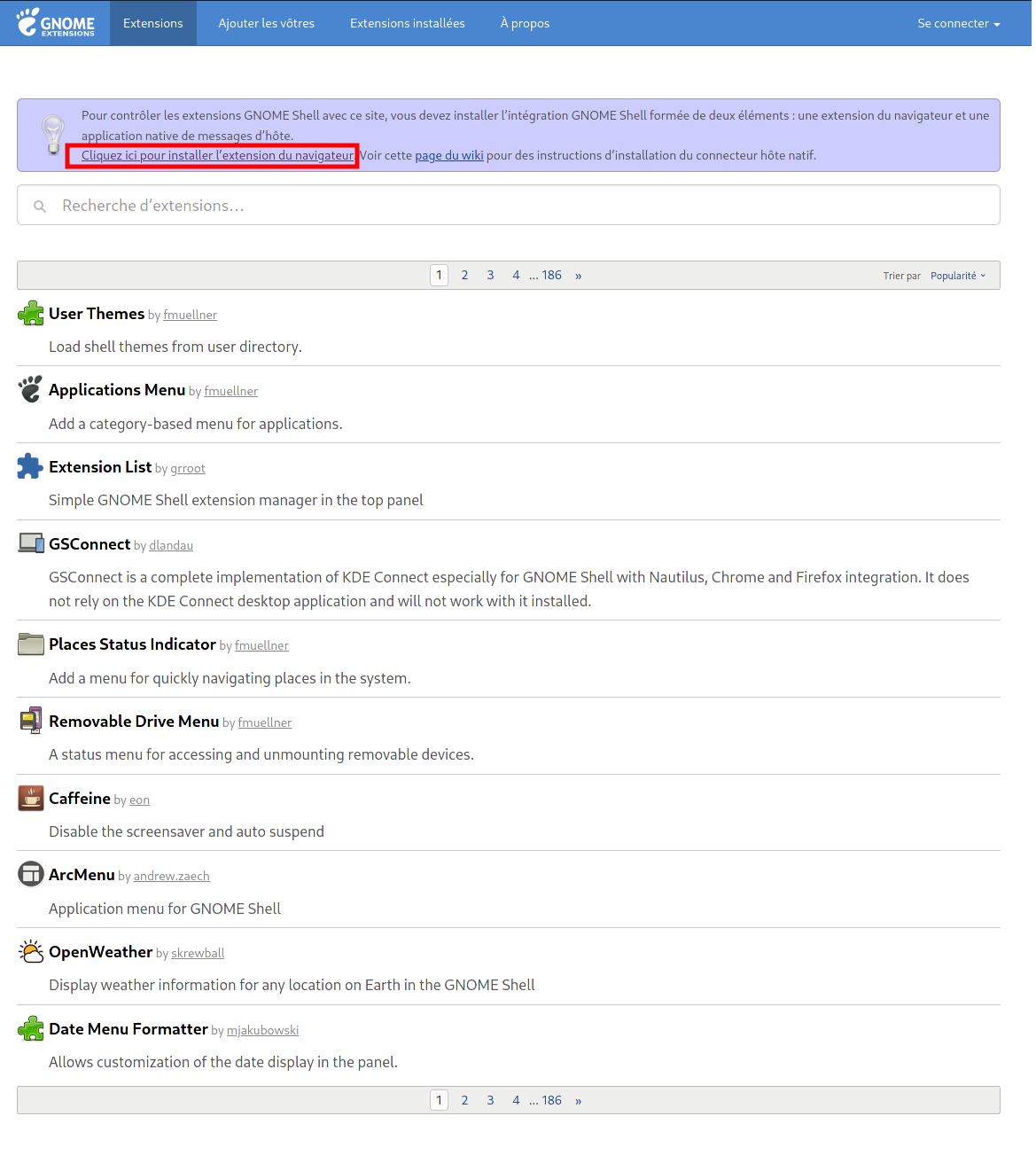The height and width of the screenshot is (1163, 1036).
Task: View author fmuellner next to Removable Drive Menu
Action: (x=264, y=723)
